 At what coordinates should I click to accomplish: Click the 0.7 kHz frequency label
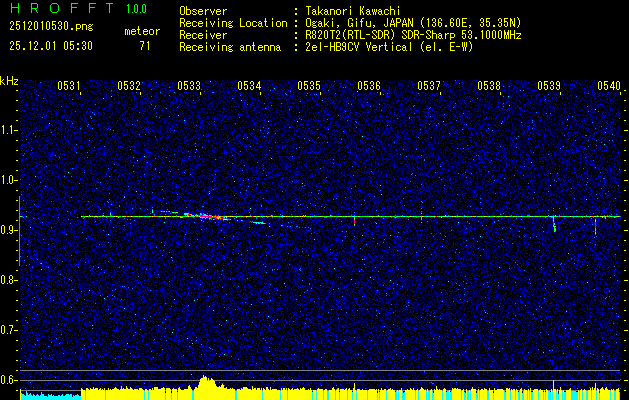[x=9, y=330]
